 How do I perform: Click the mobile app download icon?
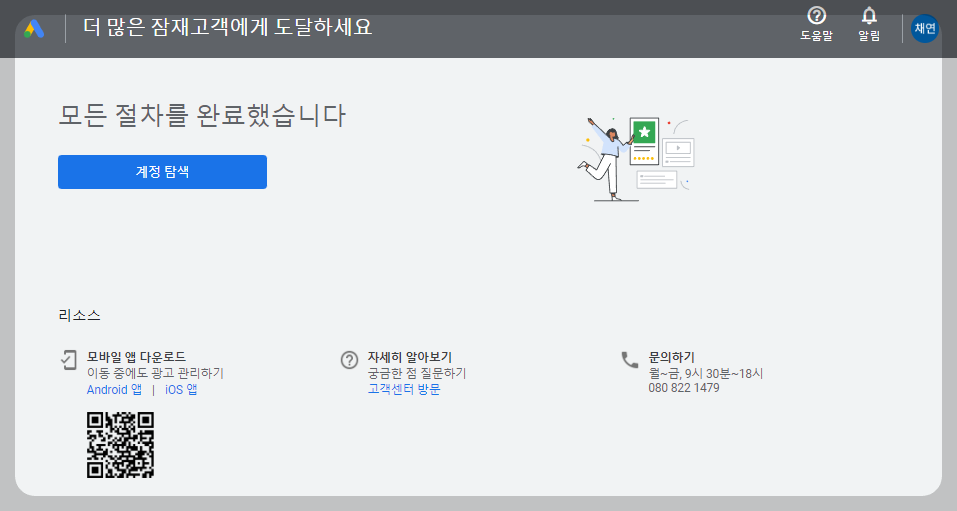pos(68,360)
